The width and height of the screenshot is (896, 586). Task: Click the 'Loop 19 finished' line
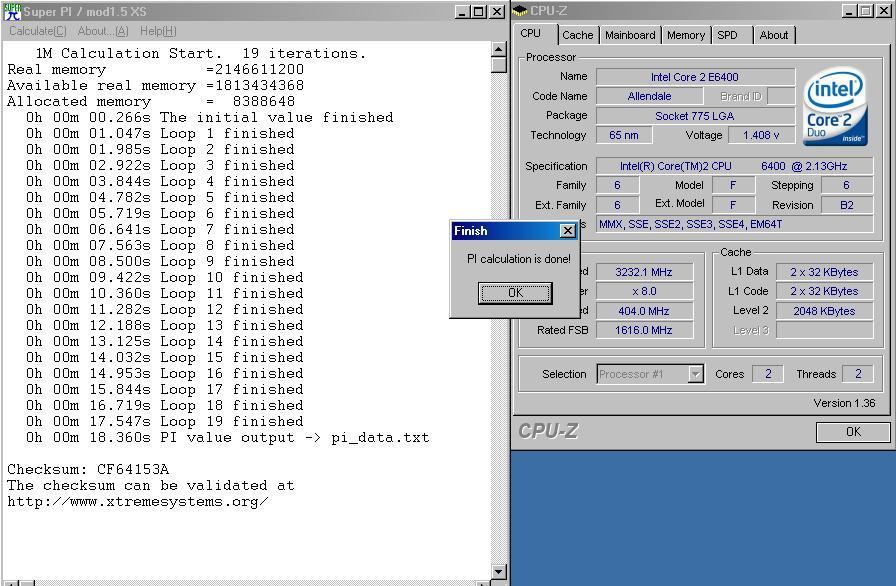point(165,422)
